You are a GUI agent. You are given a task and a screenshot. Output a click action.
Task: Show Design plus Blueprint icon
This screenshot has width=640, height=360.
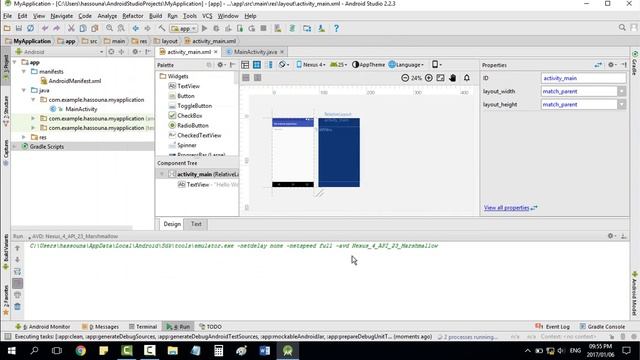(x=269, y=65)
